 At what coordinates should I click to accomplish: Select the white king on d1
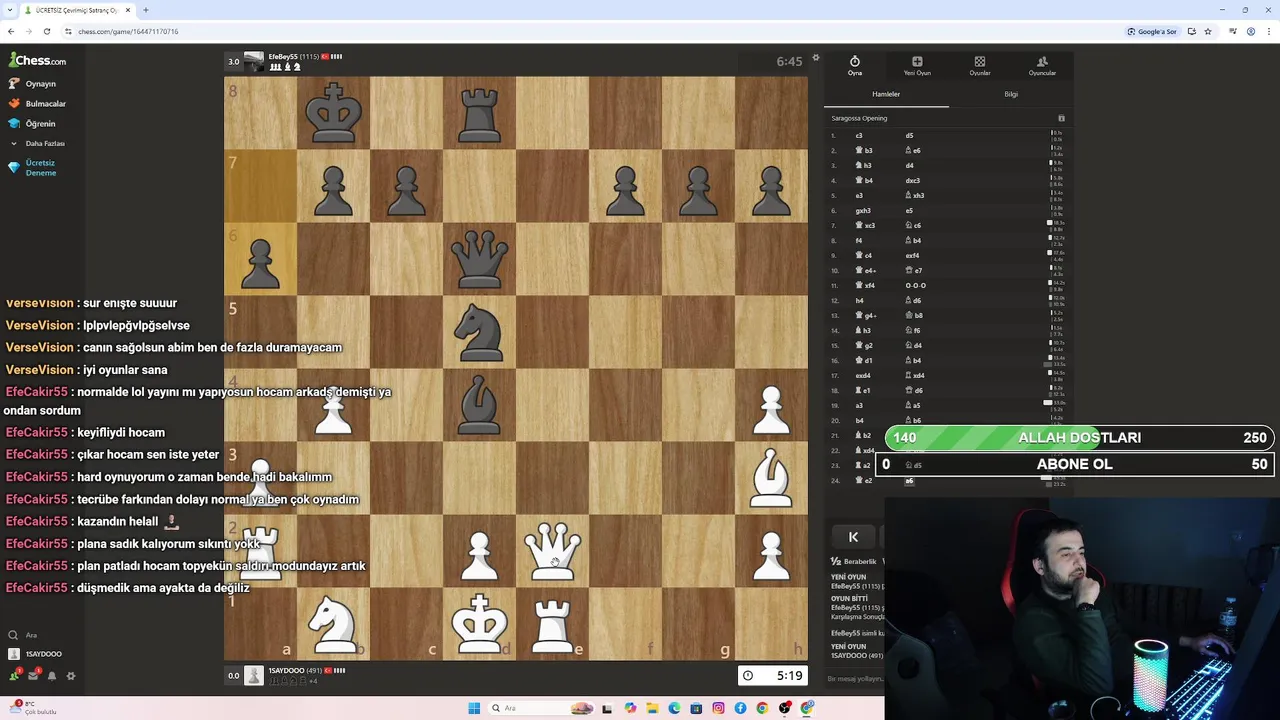479,624
